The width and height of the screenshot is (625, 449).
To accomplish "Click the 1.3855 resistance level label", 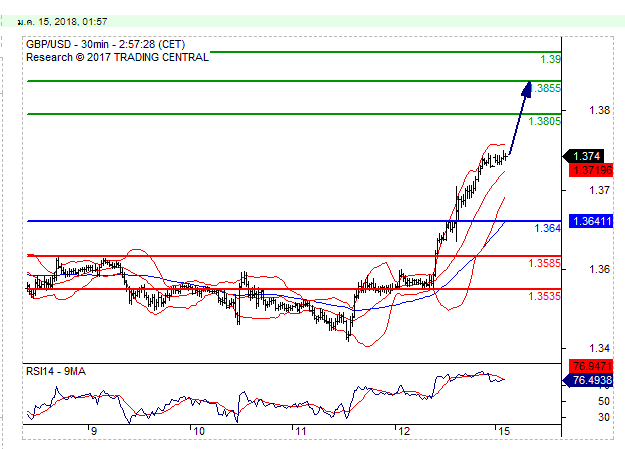I will coord(546,89).
